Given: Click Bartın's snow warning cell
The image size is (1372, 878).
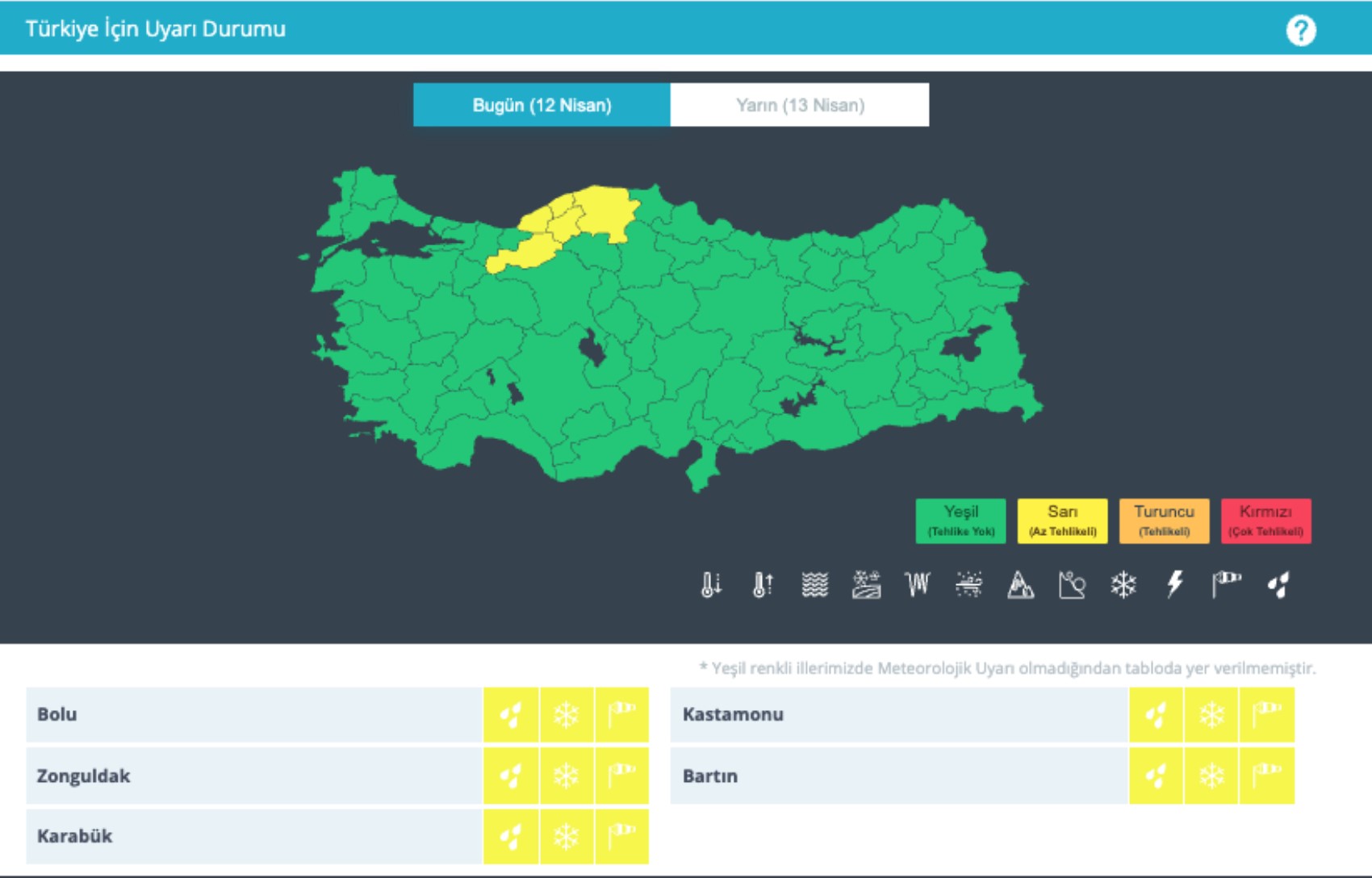Looking at the screenshot, I should (x=1211, y=776).
